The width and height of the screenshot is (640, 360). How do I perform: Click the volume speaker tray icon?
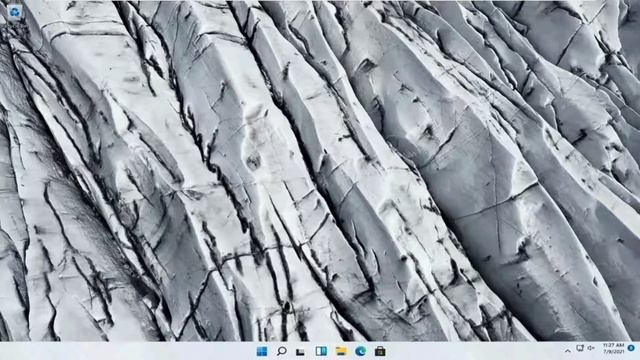[591, 348]
